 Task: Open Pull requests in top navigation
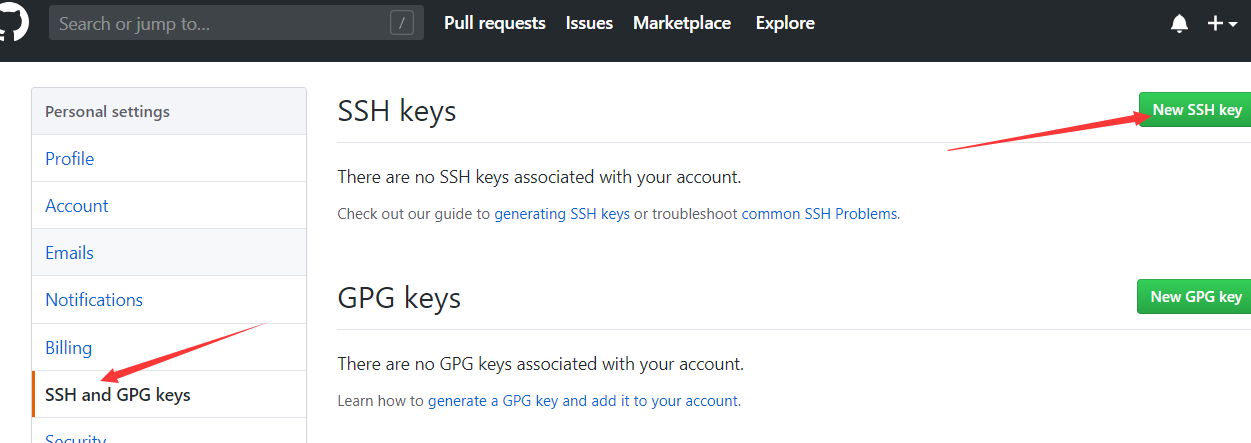(x=494, y=23)
